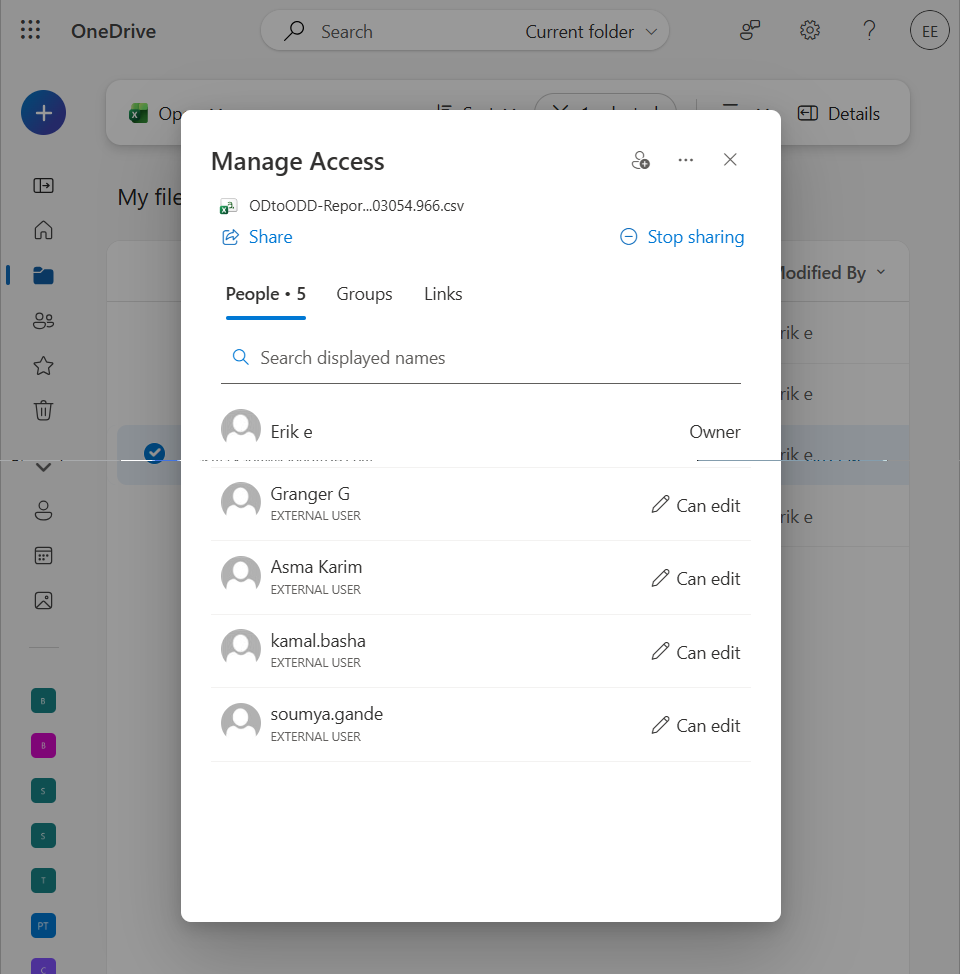Collapse the navigation pane with panel toggle
The width and height of the screenshot is (960, 974).
[x=43, y=185]
